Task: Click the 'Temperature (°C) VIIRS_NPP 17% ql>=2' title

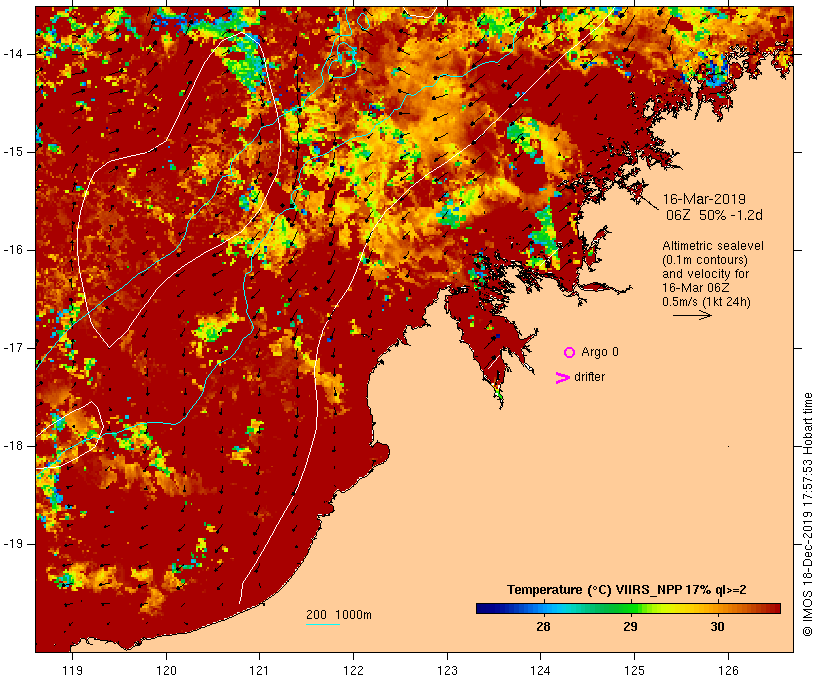Action: 627,590
